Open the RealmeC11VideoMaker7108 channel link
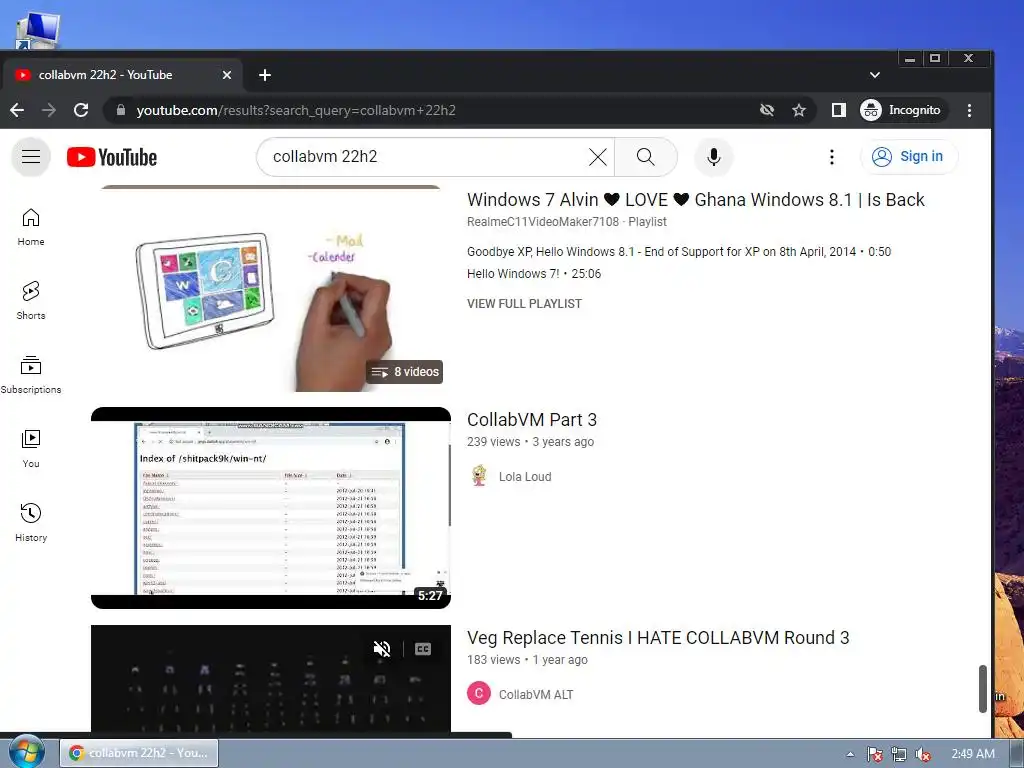This screenshot has width=1024, height=768. [x=543, y=222]
